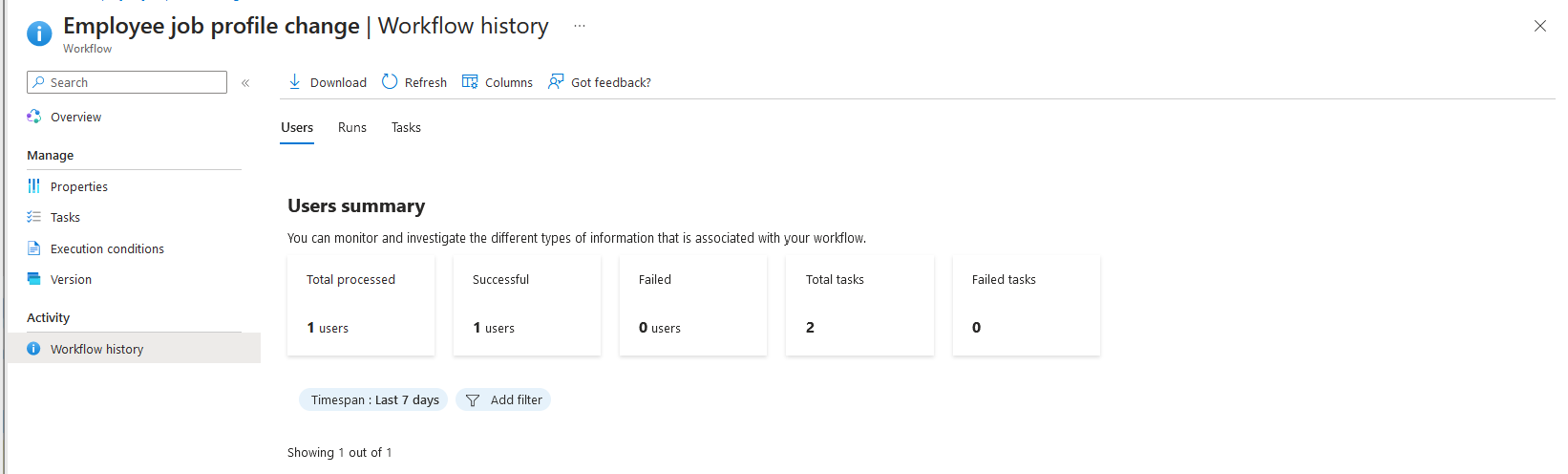Click the Add filter button

point(503,399)
